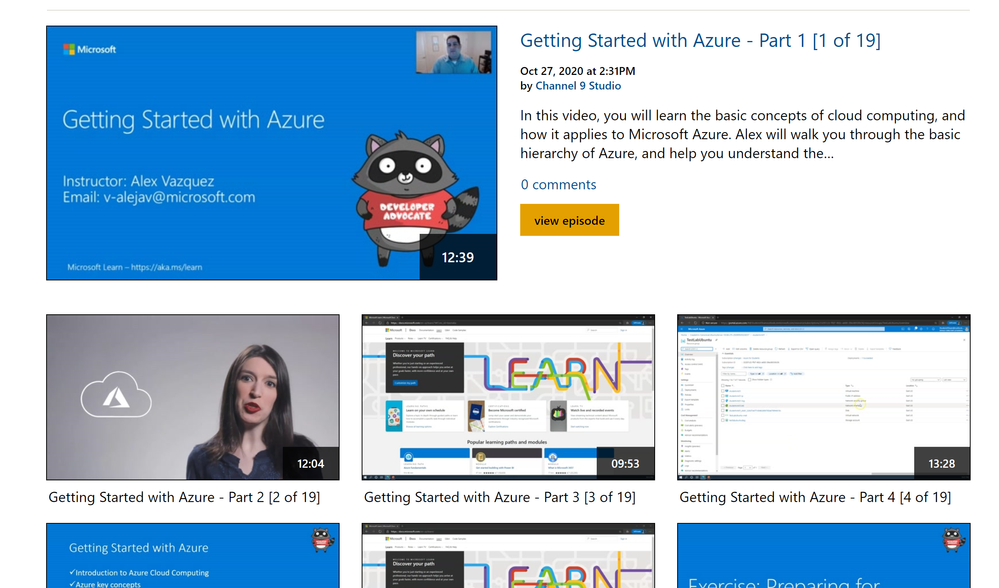
Task: Click the 12:04 duration badge on Part 2
Action: click(311, 464)
